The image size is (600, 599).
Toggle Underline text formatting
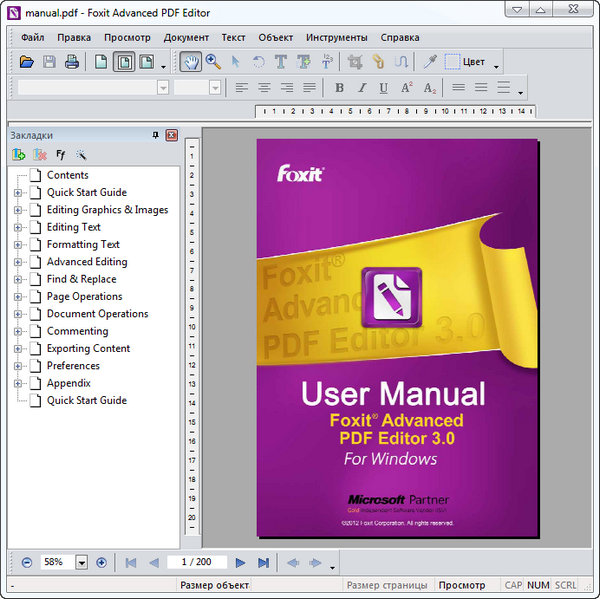click(x=384, y=88)
